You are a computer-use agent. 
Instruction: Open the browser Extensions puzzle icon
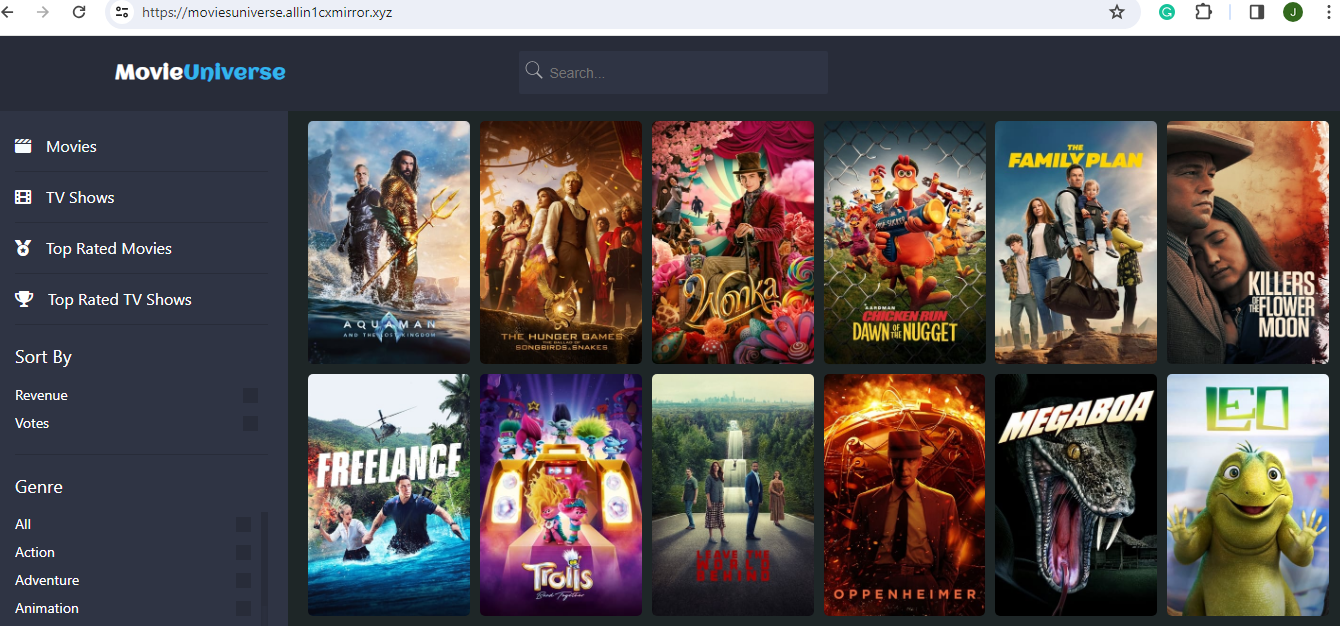point(1204,12)
